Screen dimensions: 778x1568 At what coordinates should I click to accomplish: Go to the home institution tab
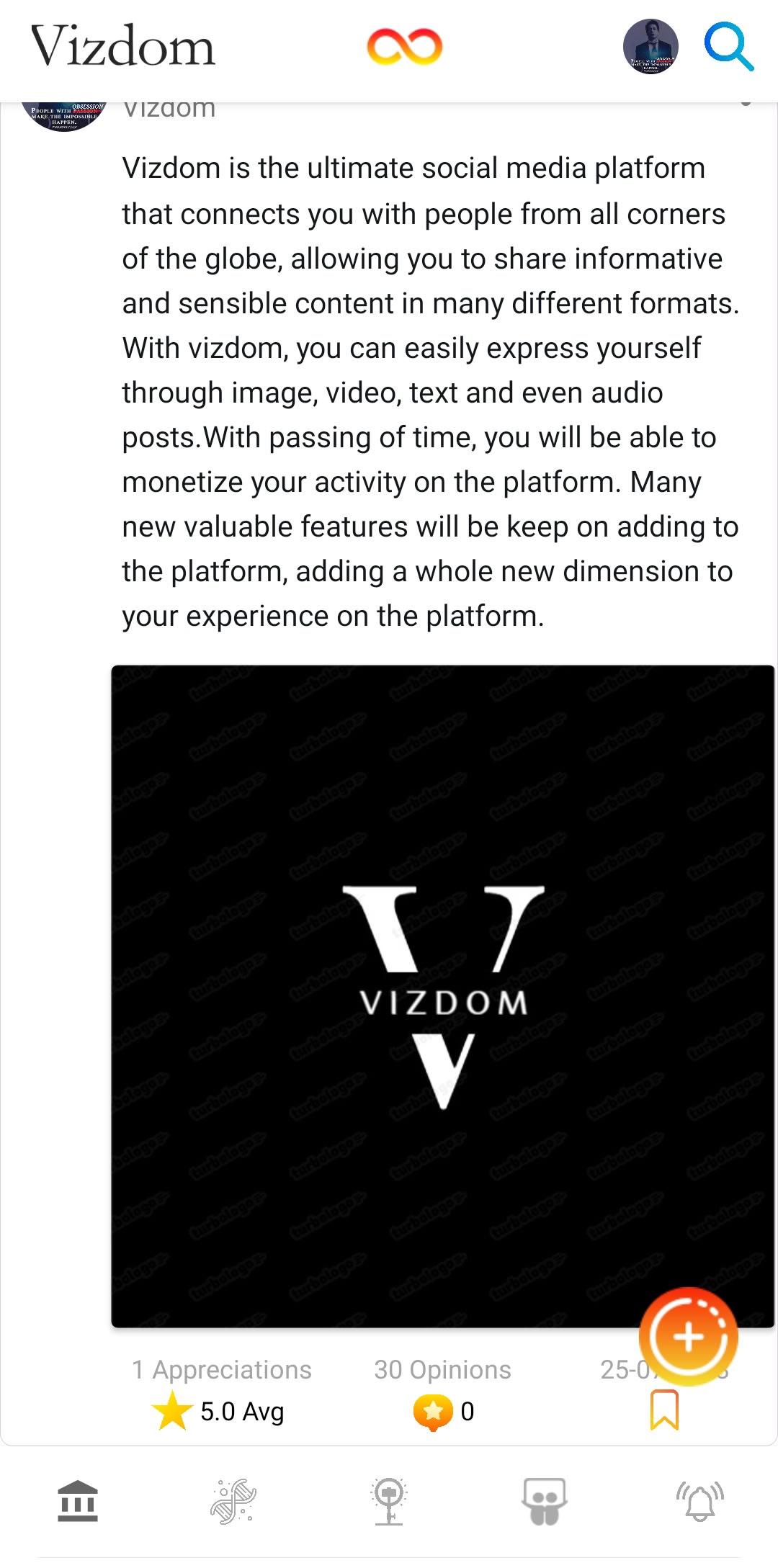pos(78,1501)
